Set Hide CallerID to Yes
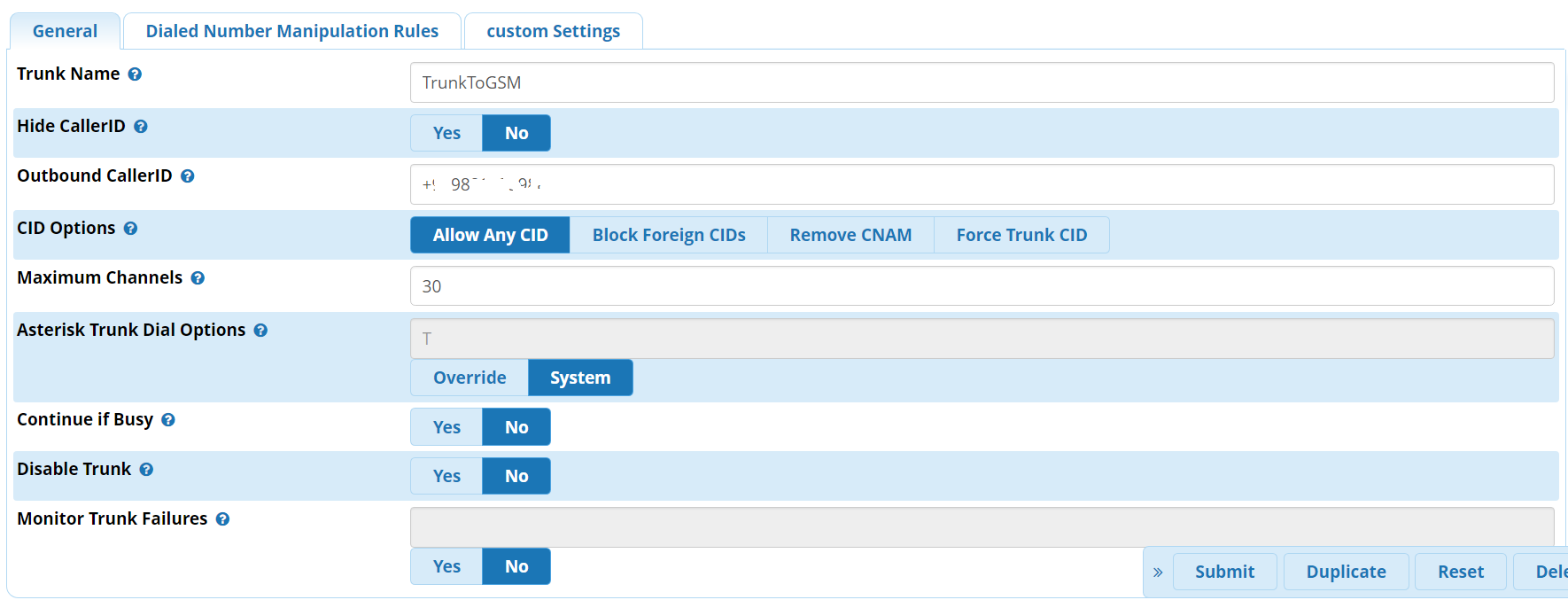 click(446, 133)
